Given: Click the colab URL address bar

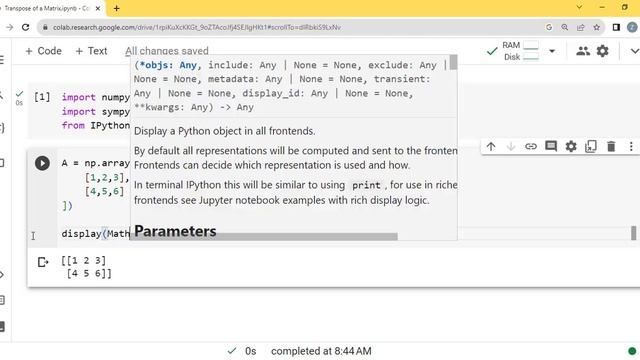Looking at the screenshot, I should coord(196,27).
